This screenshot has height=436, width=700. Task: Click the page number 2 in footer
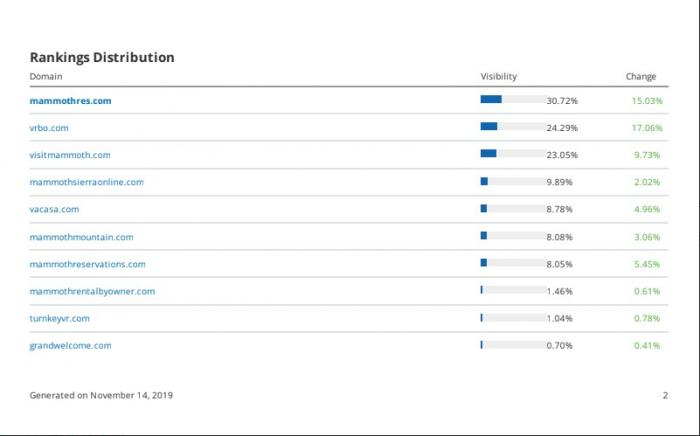pyautogui.click(x=665, y=395)
